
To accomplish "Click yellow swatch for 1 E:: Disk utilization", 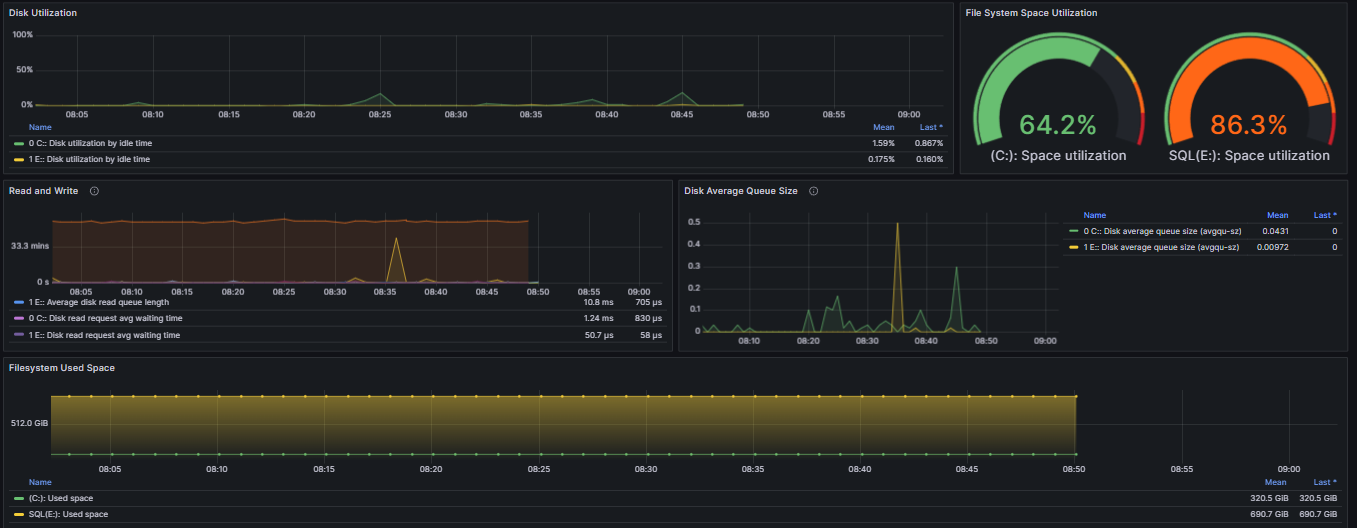I will 19,159.
